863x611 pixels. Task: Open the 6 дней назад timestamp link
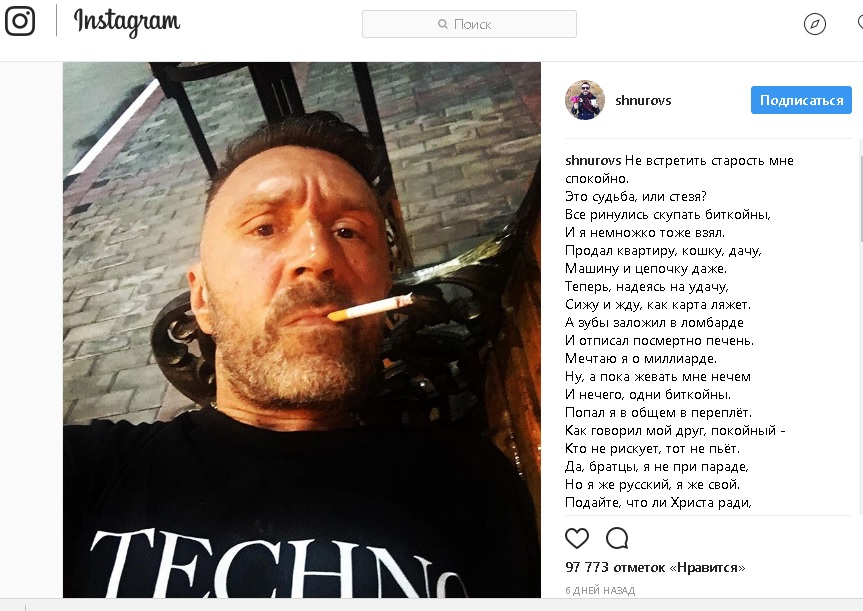pyautogui.click(x=600, y=591)
